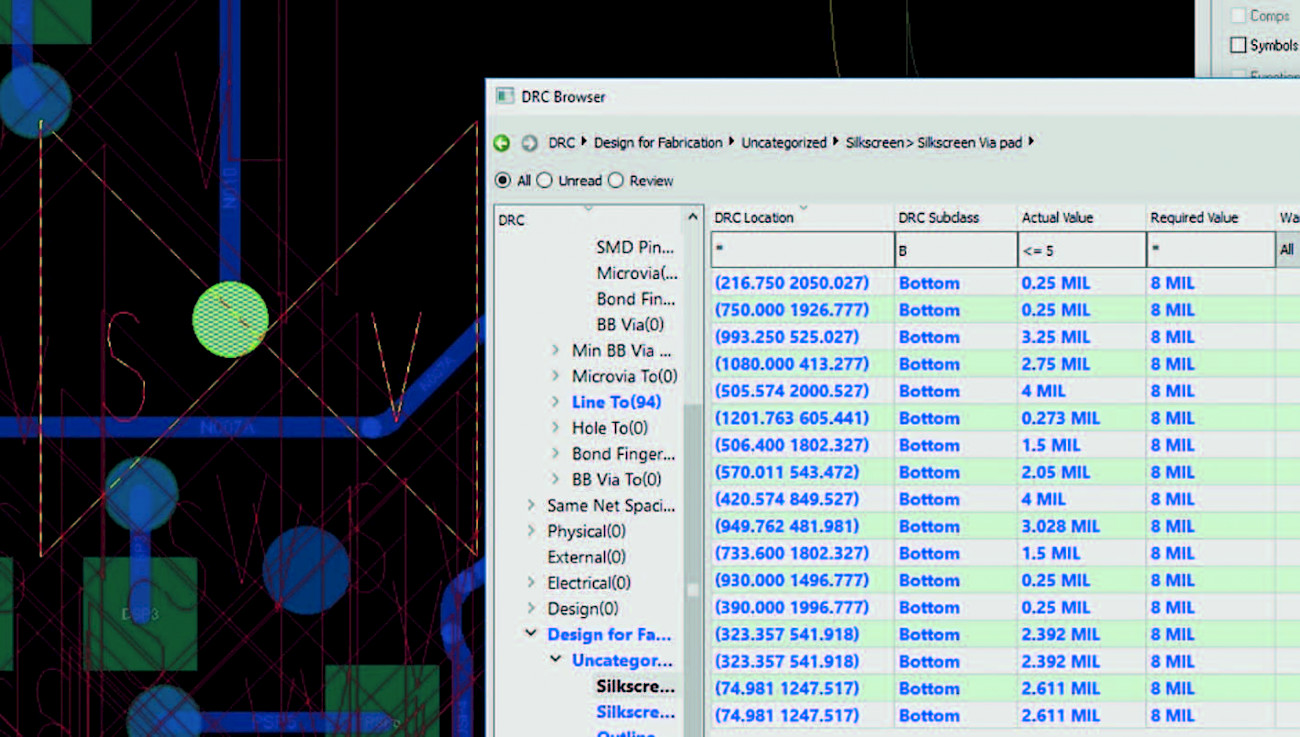
Task: Click the green back arrow in DRC Browser
Action: click(502, 143)
